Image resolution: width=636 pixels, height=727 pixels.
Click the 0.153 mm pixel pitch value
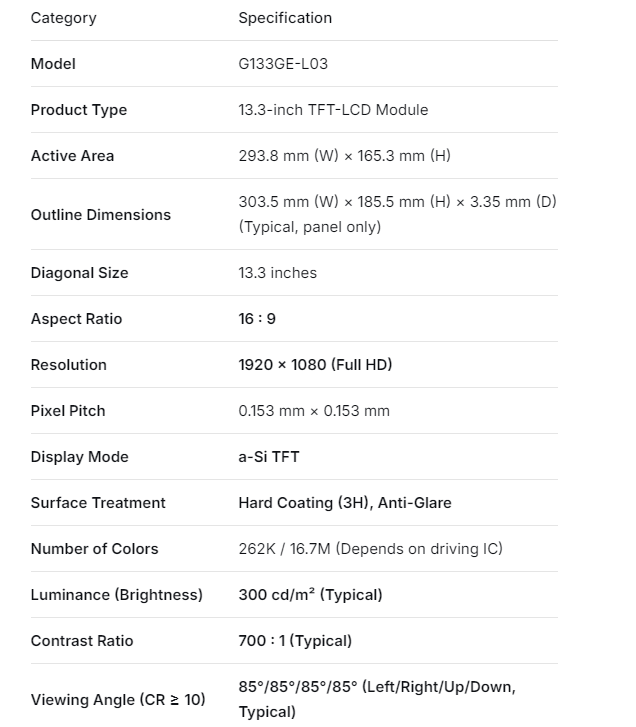(x=314, y=411)
